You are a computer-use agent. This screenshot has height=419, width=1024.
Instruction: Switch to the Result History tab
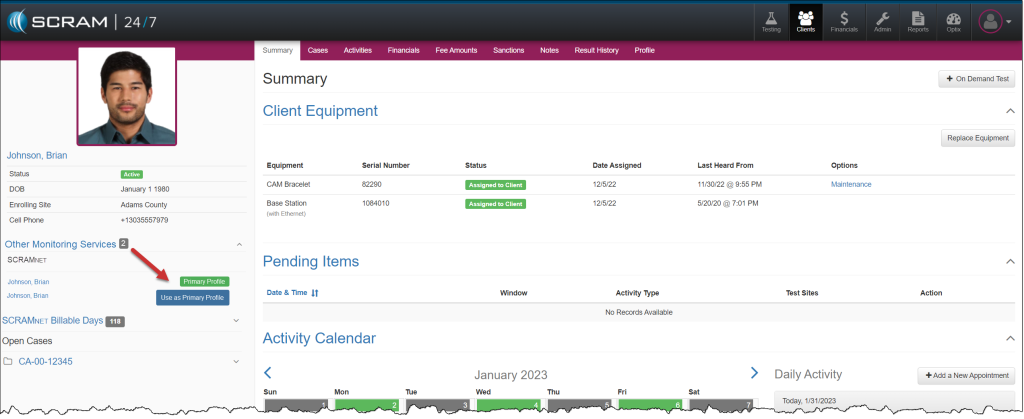[596, 49]
